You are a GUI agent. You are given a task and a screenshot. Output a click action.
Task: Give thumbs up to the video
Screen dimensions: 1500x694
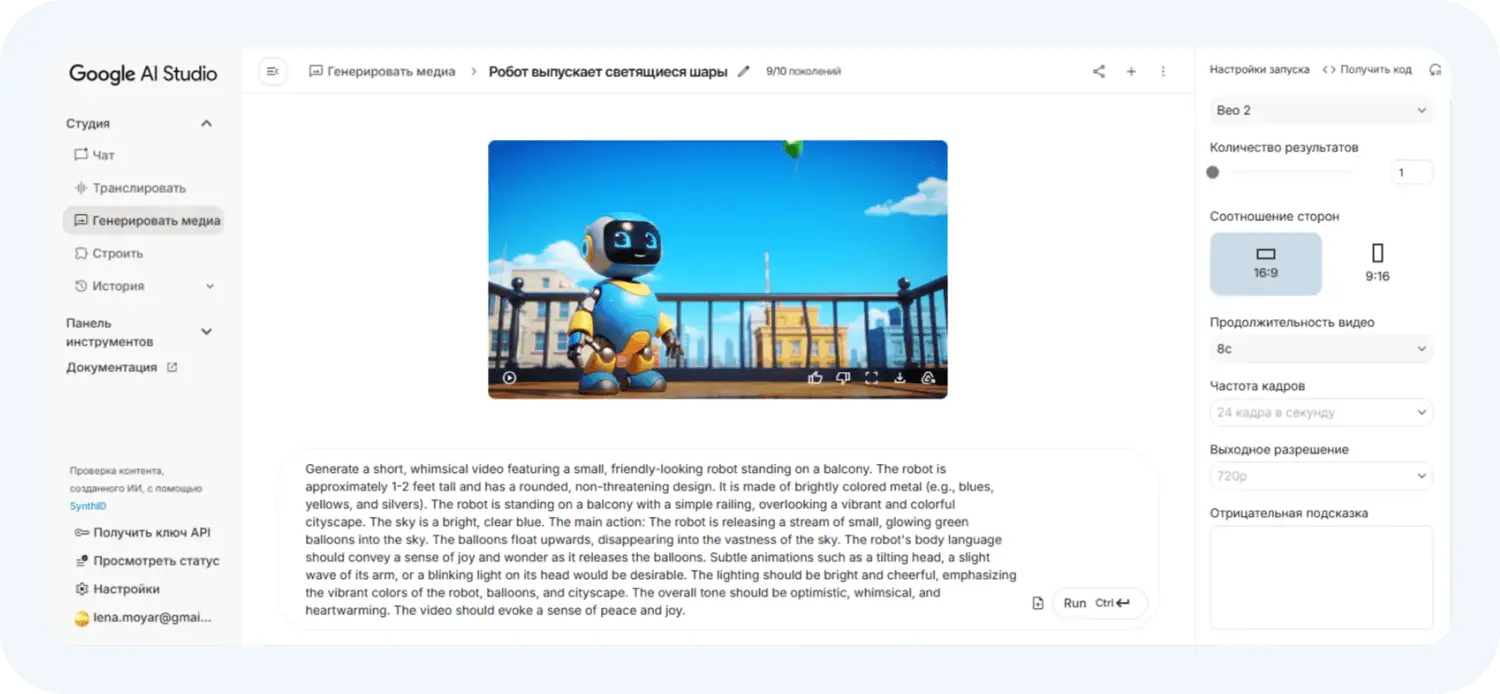815,378
